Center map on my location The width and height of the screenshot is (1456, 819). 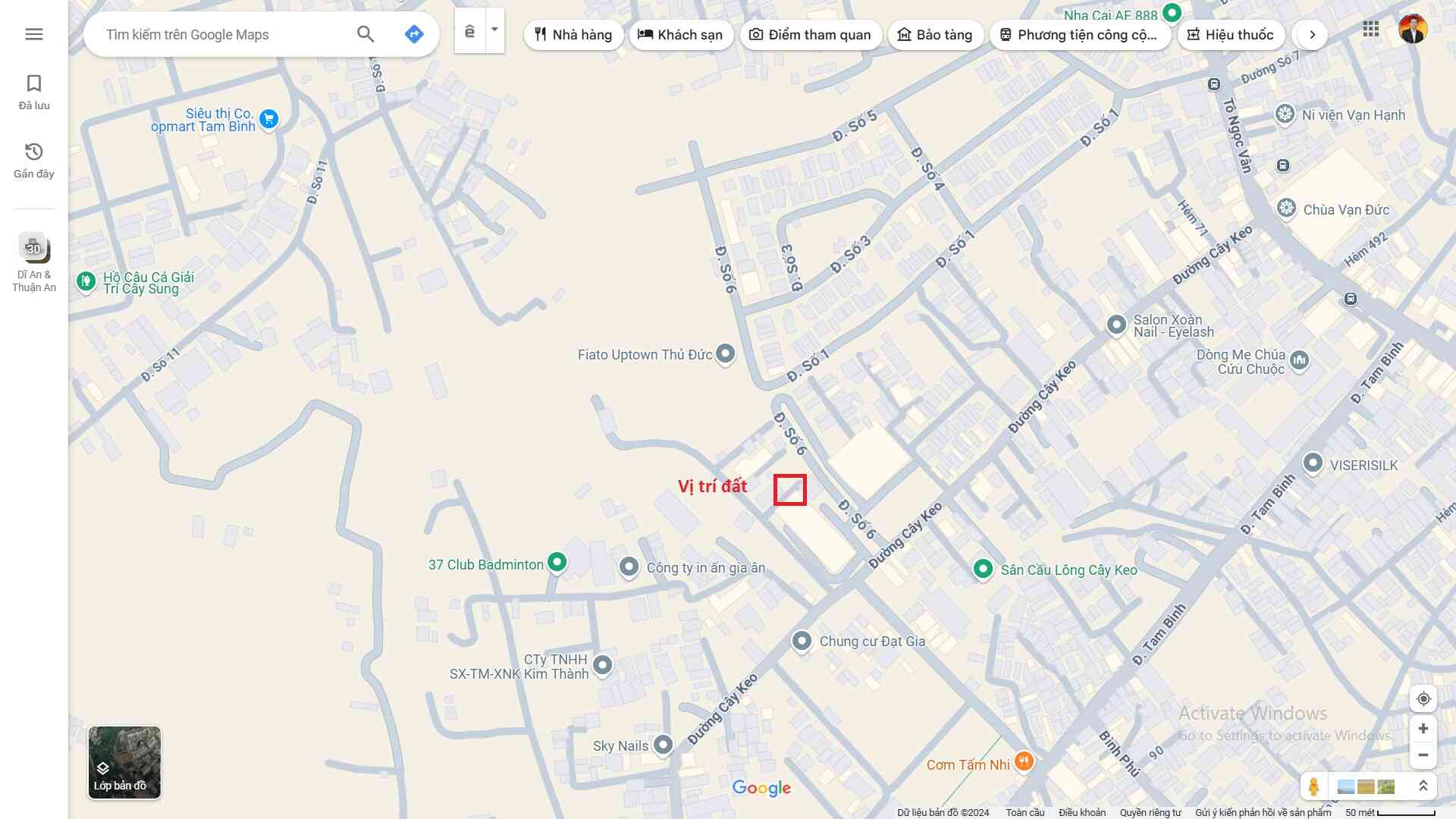pyautogui.click(x=1423, y=699)
